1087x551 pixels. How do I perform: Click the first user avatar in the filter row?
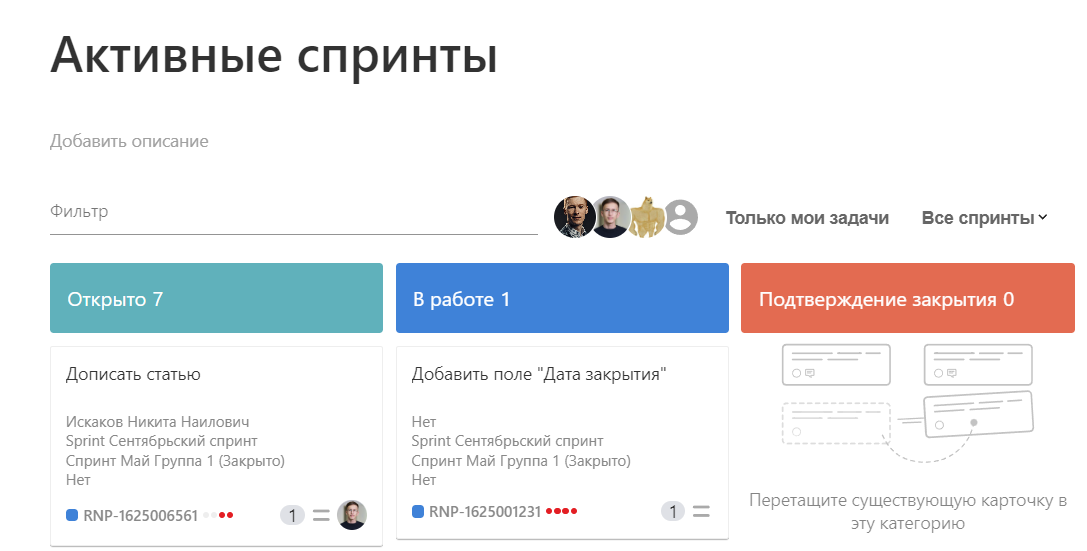575,217
